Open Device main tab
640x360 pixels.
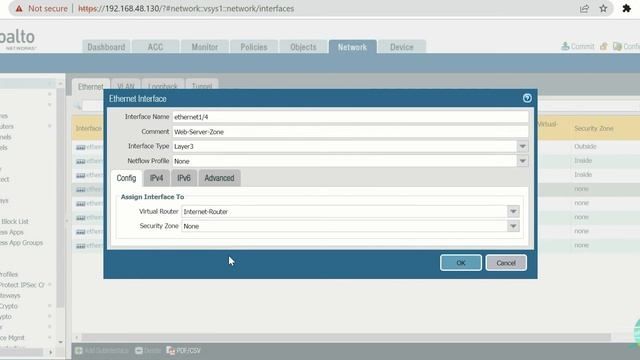pos(402,47)
